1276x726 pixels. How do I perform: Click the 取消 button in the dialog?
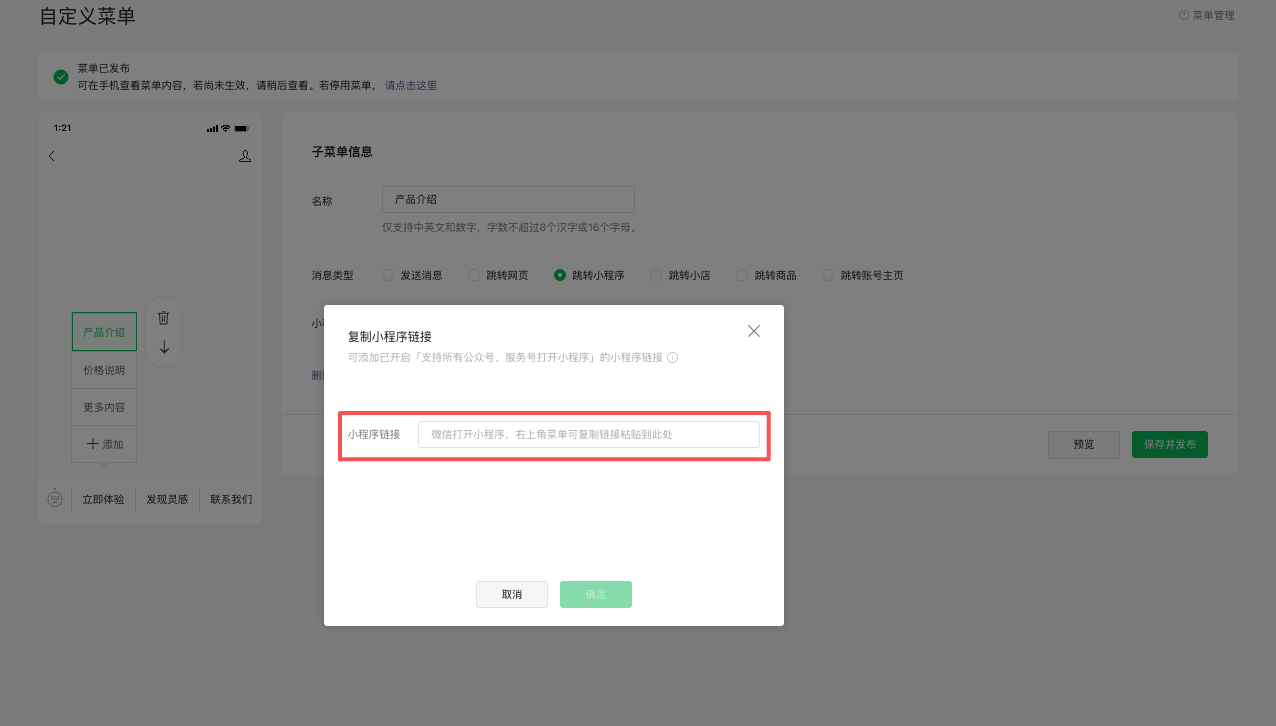pos(512,594)
